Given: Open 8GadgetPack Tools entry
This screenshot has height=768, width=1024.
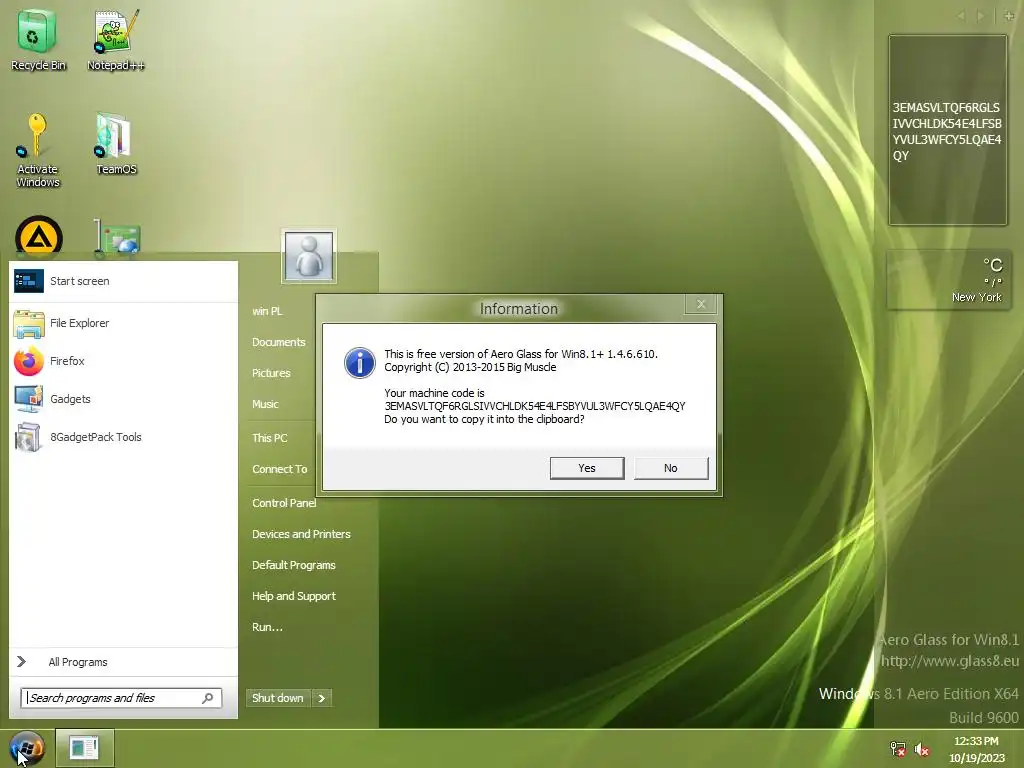Looking at the screenshot, I should coord(123,437).
